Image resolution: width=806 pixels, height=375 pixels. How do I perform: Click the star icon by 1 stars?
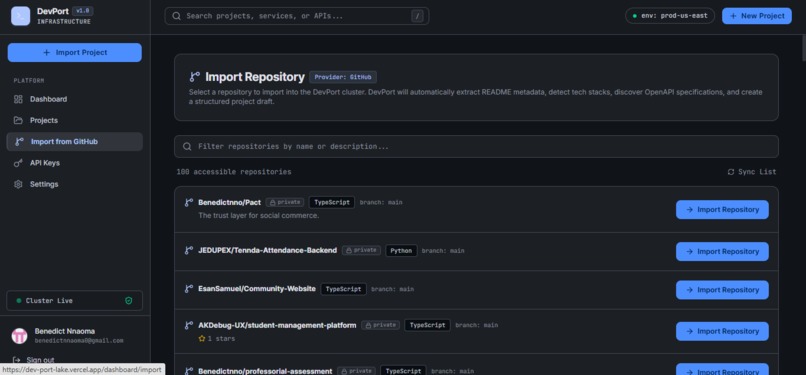pyautogui.click(x=202, y=339)
